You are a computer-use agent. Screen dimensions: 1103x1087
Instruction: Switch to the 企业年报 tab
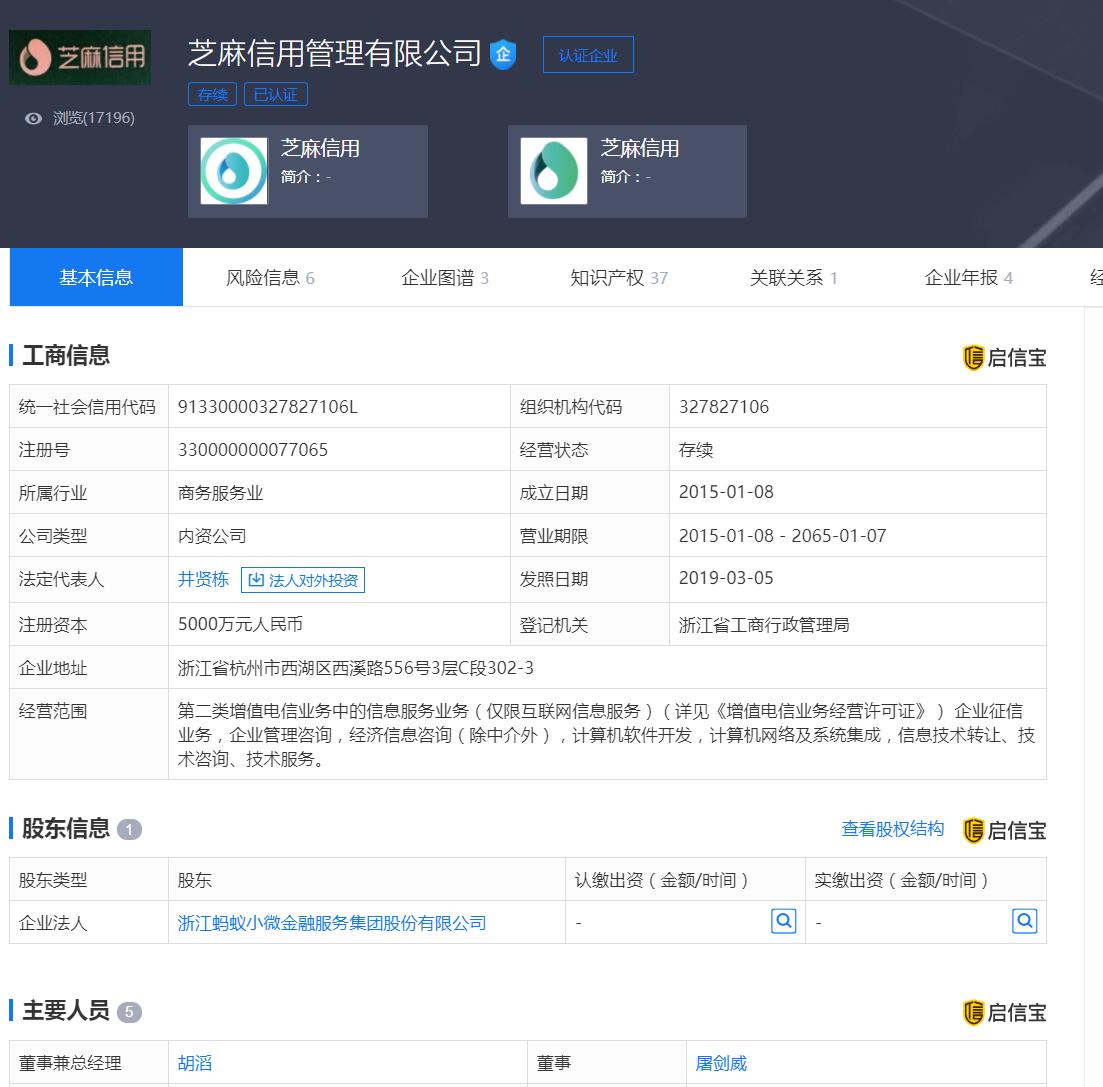pos(969,277)
